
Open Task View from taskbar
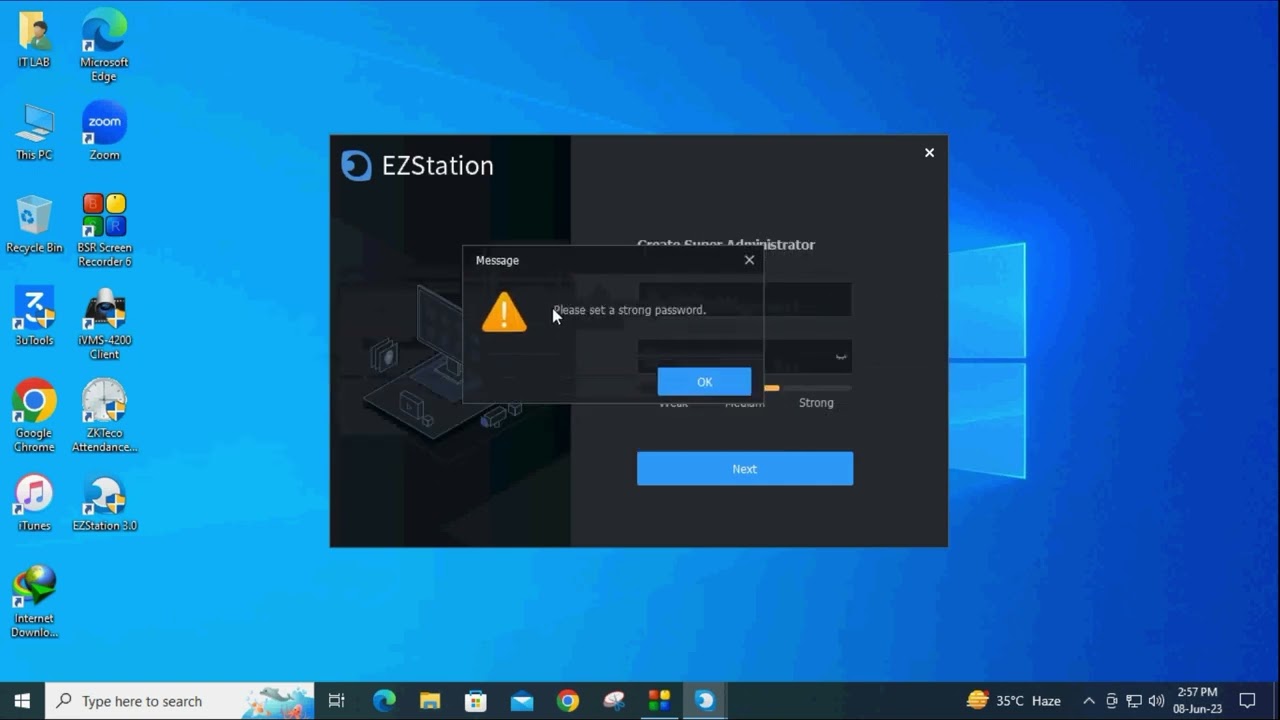[x=337, y=700]
